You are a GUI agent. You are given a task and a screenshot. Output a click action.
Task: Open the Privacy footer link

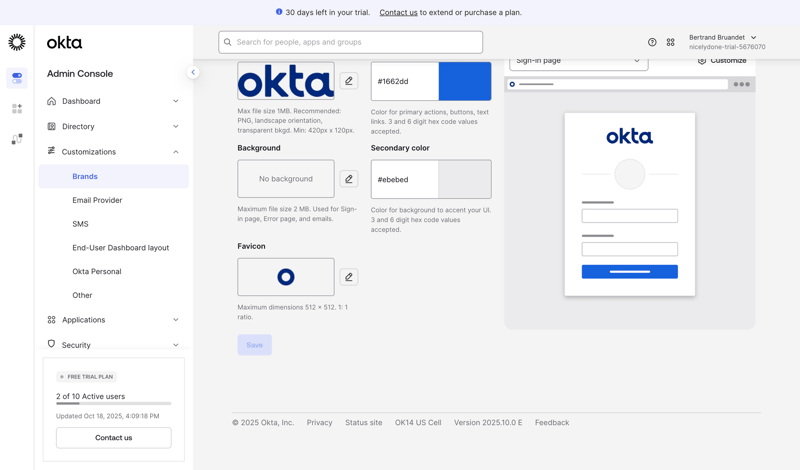coord(319,423)
